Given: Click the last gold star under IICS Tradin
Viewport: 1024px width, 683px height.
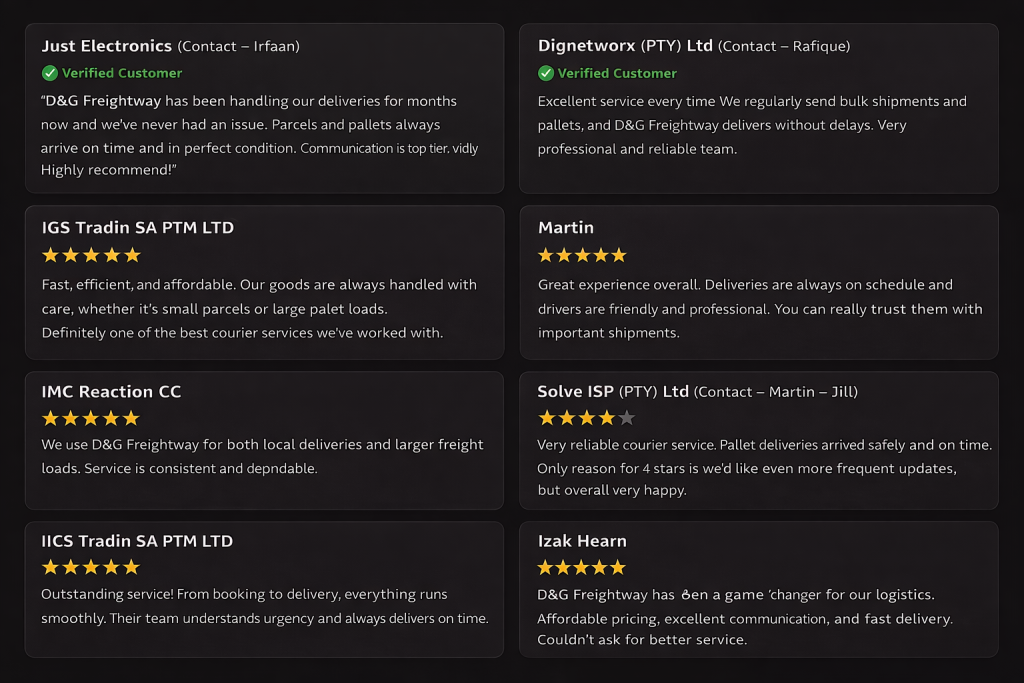Looking at the screenshot, I should pyautogui.click(x=131, y=567).
